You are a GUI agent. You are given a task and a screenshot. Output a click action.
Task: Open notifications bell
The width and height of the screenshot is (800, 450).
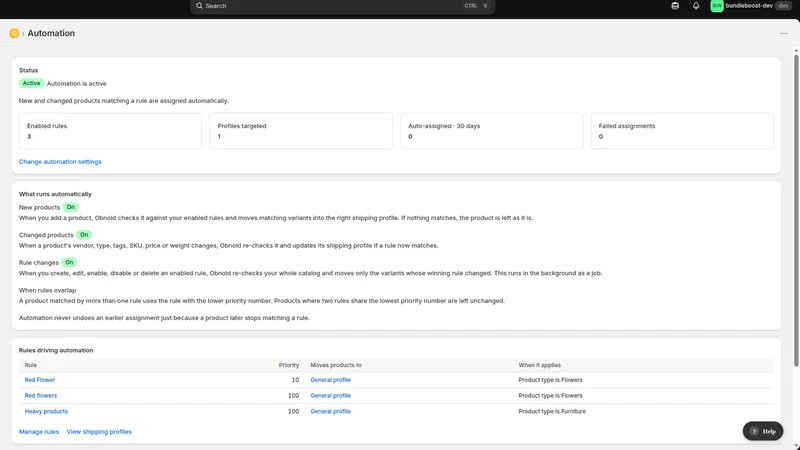click(696, 6)
